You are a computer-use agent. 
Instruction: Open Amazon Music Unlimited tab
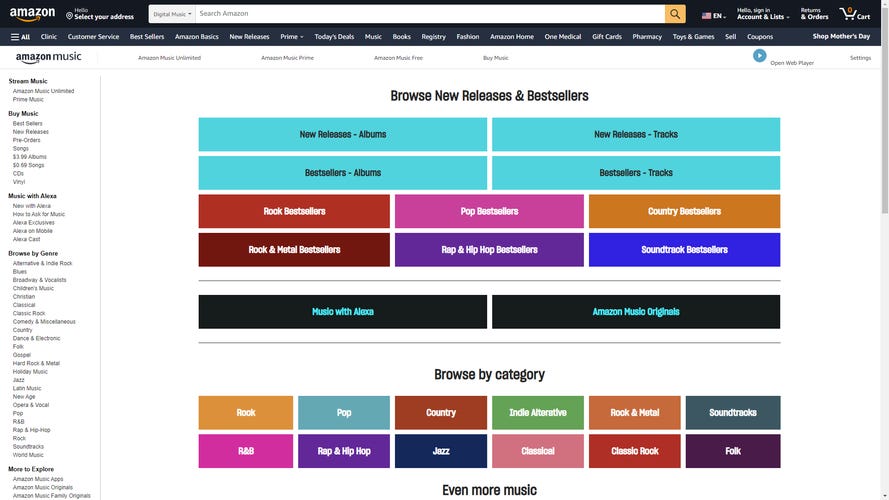click(169, 58)
